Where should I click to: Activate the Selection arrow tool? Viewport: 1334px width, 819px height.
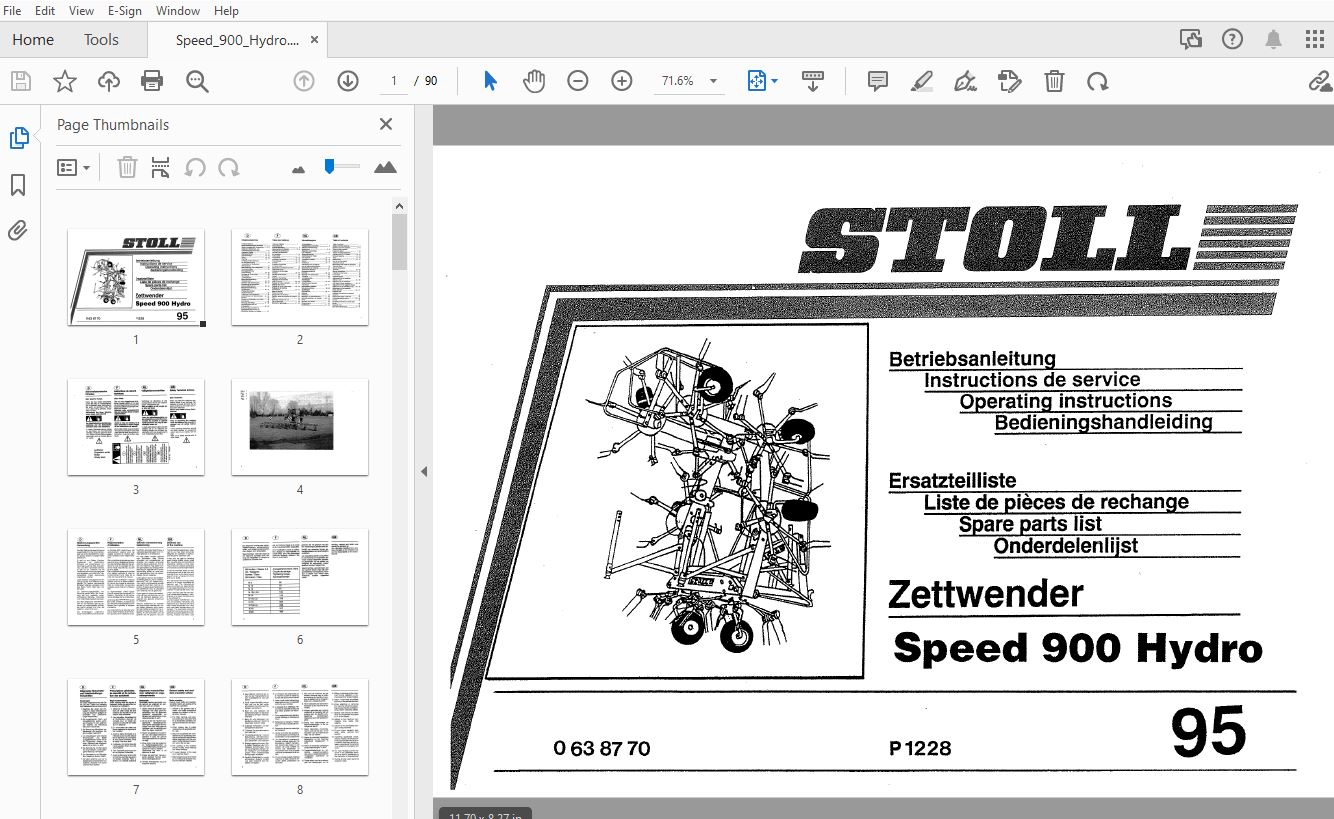490,81
